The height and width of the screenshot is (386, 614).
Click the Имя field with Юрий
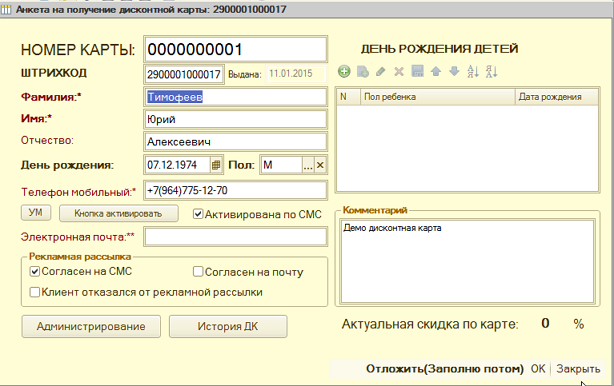(x=235, y=119)
